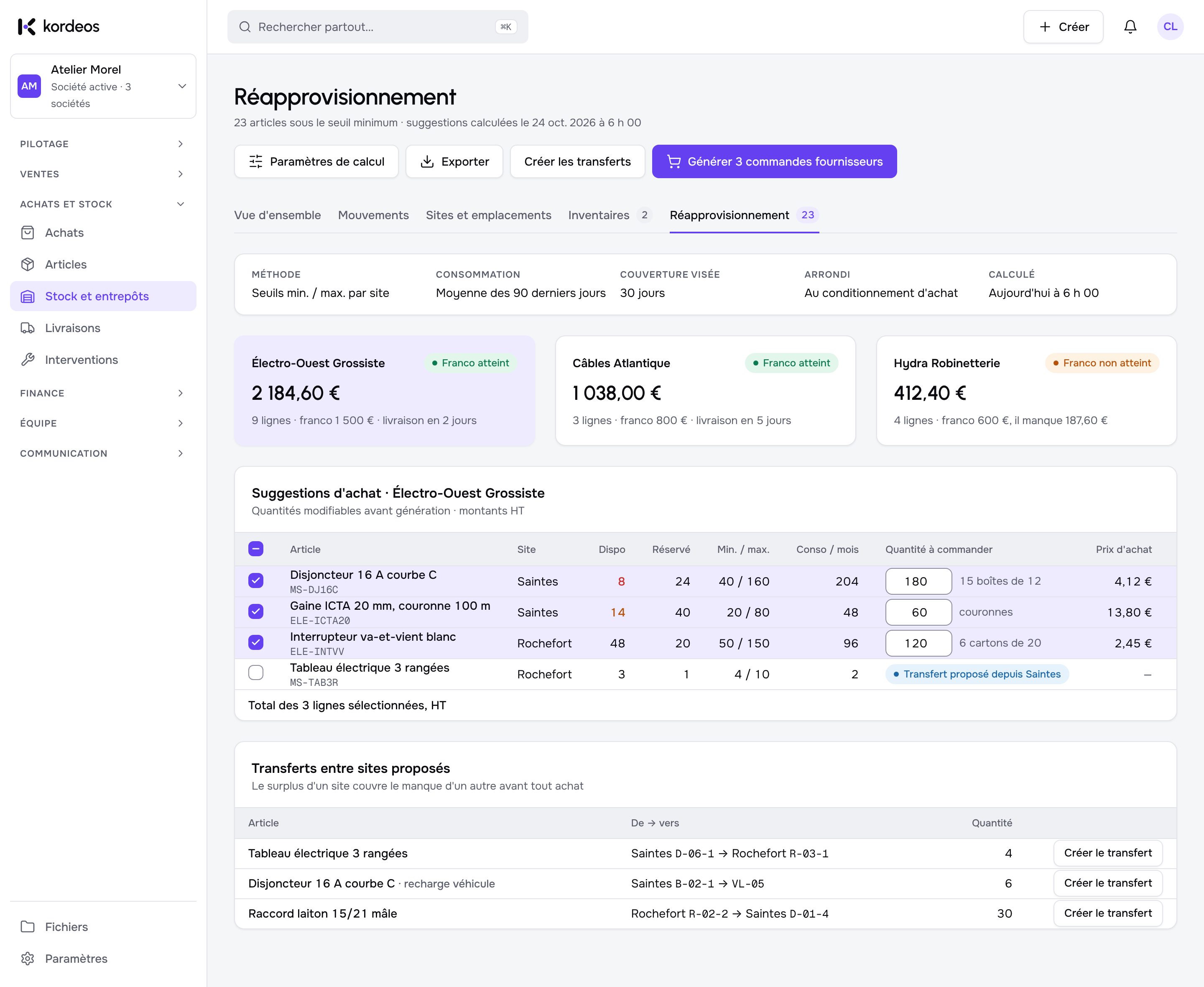Click the cart icon on Générer commandes

[x=674, y=161]
